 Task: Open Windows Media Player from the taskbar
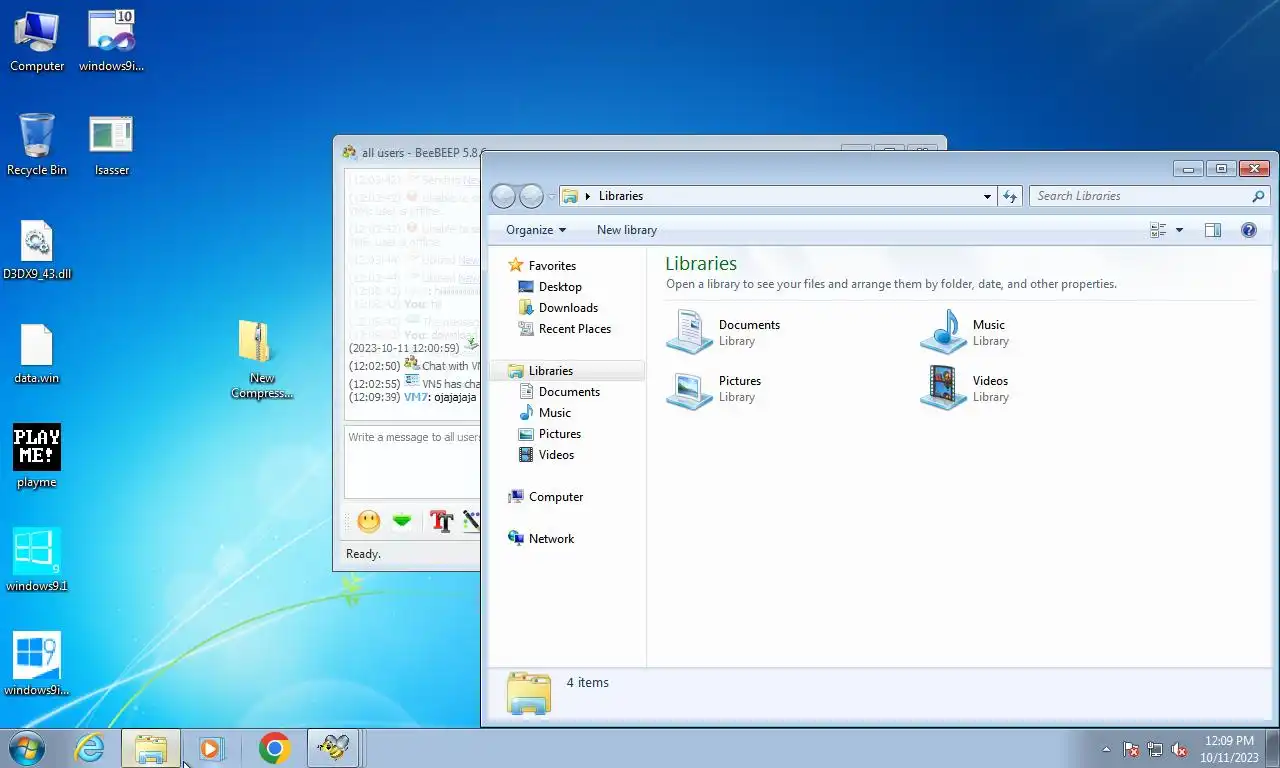pos(211,748)
